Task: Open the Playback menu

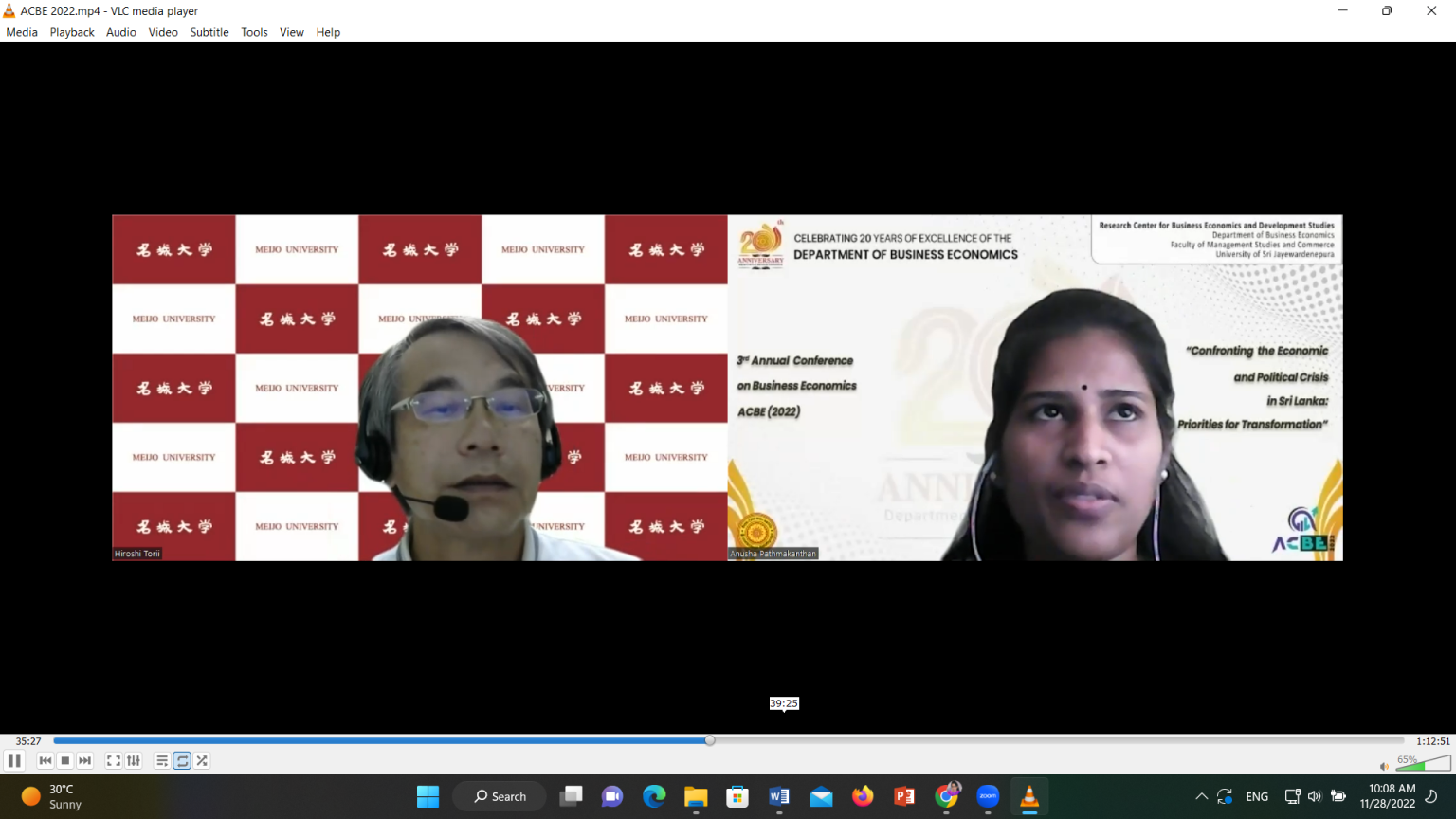Action: click(72, 32)
